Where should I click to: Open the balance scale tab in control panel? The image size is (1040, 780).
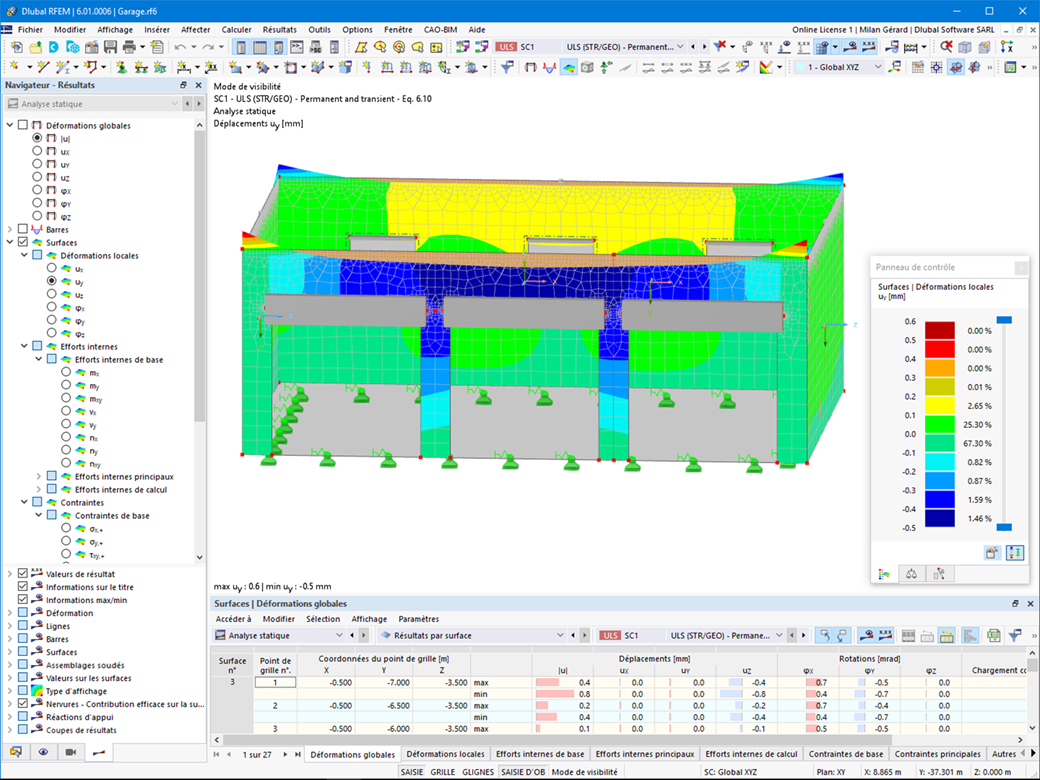[x=911, y=574]
